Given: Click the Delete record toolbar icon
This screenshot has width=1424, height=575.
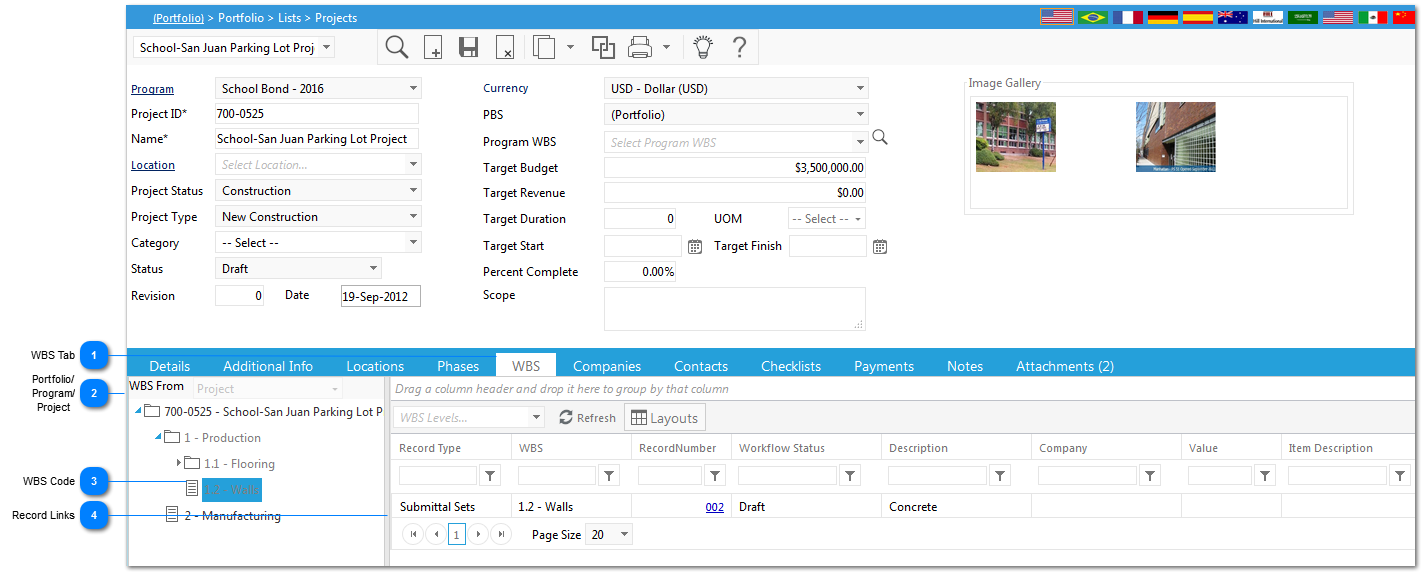Looking at the screenshot, I should pos(505,48).
